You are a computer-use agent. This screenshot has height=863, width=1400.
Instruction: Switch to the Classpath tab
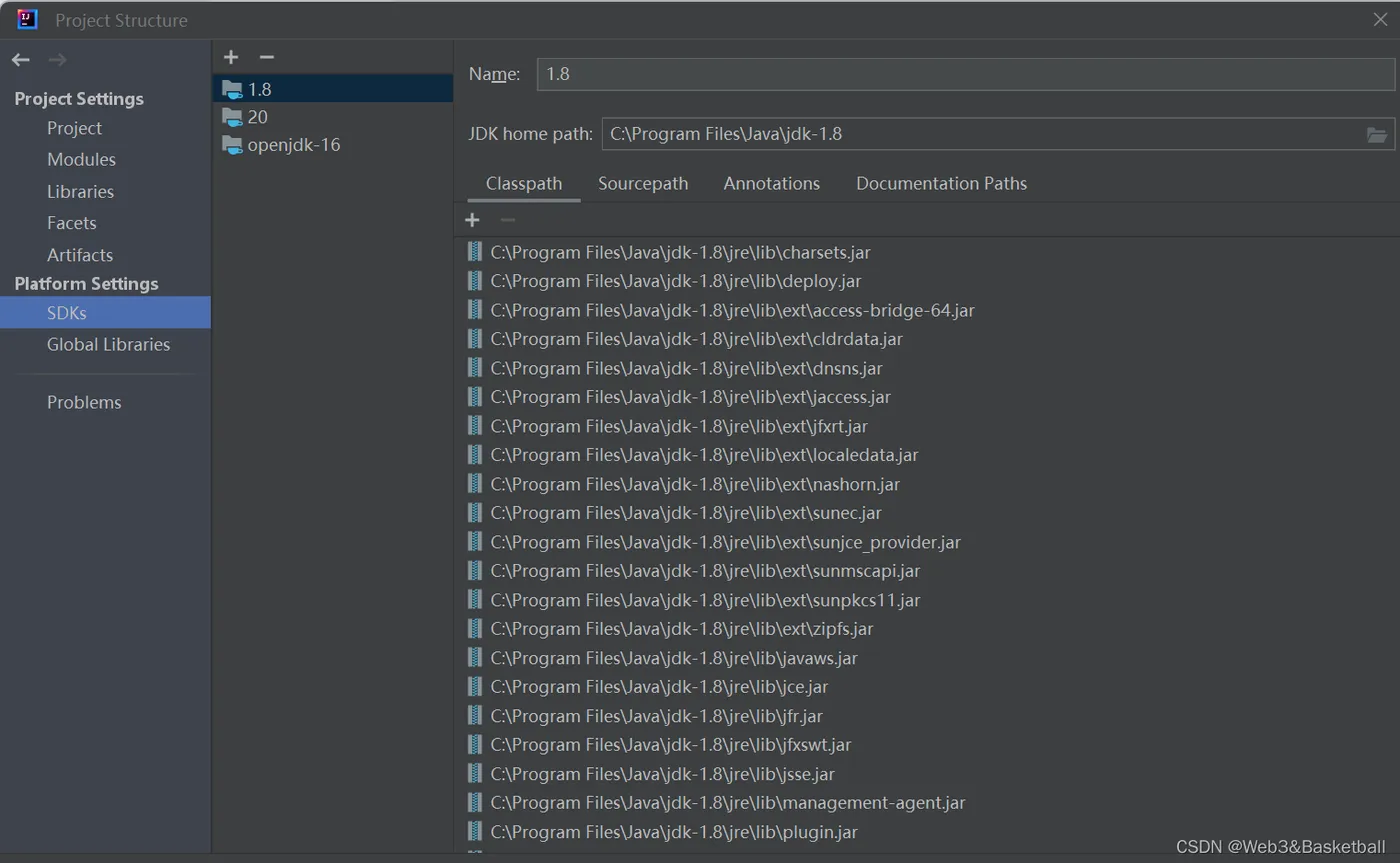click(524, 183)
